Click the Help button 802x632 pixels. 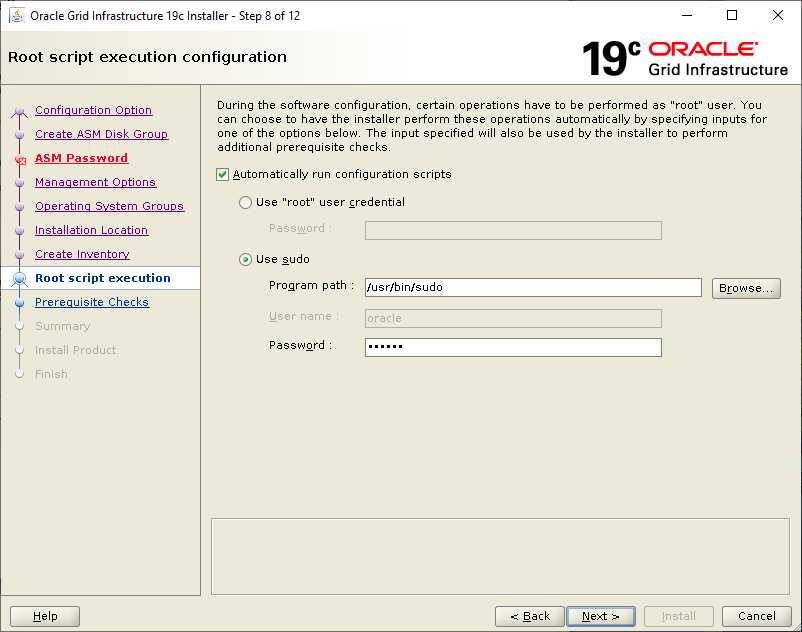(45, 616)
